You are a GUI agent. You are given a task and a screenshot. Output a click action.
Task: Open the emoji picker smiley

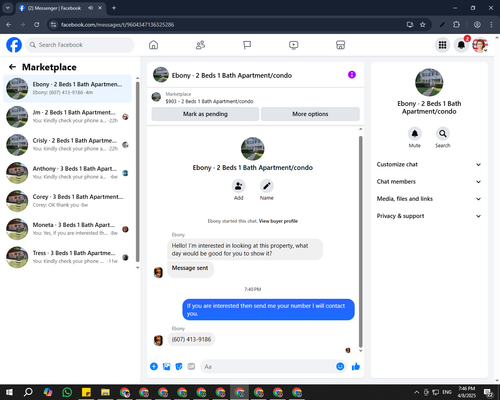pyautogui.click(x=340, y=367)
